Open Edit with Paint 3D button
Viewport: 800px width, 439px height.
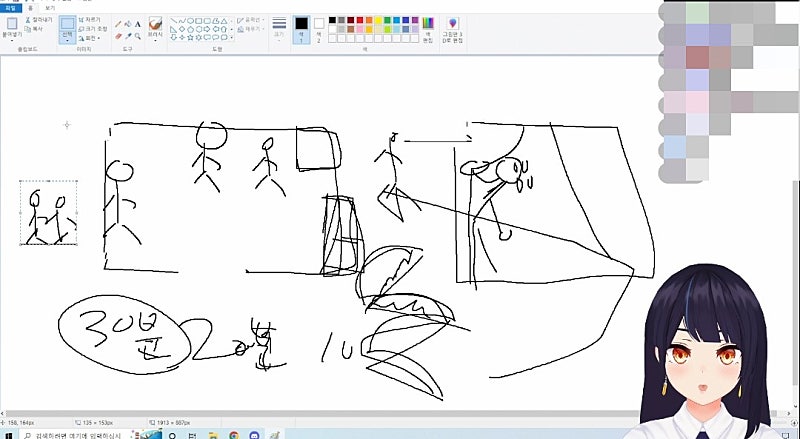click(453, 30)
